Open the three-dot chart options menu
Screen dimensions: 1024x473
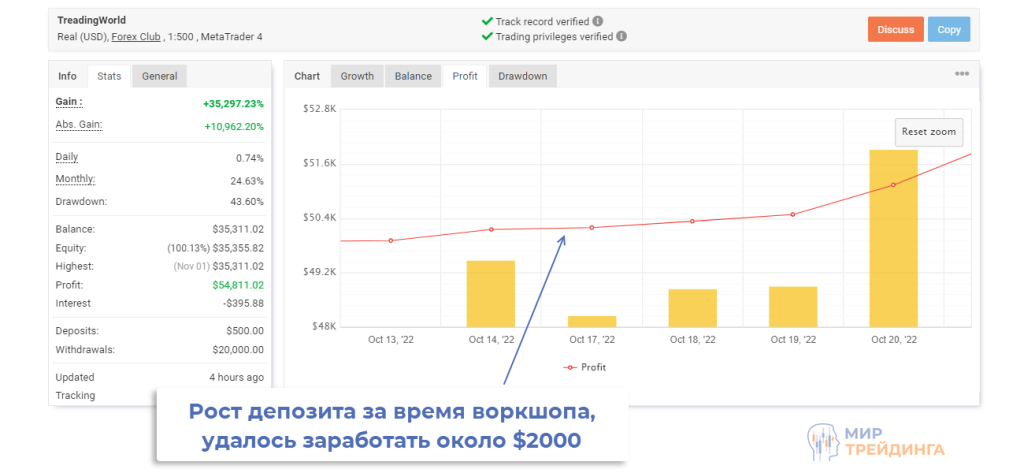point(962,74)
